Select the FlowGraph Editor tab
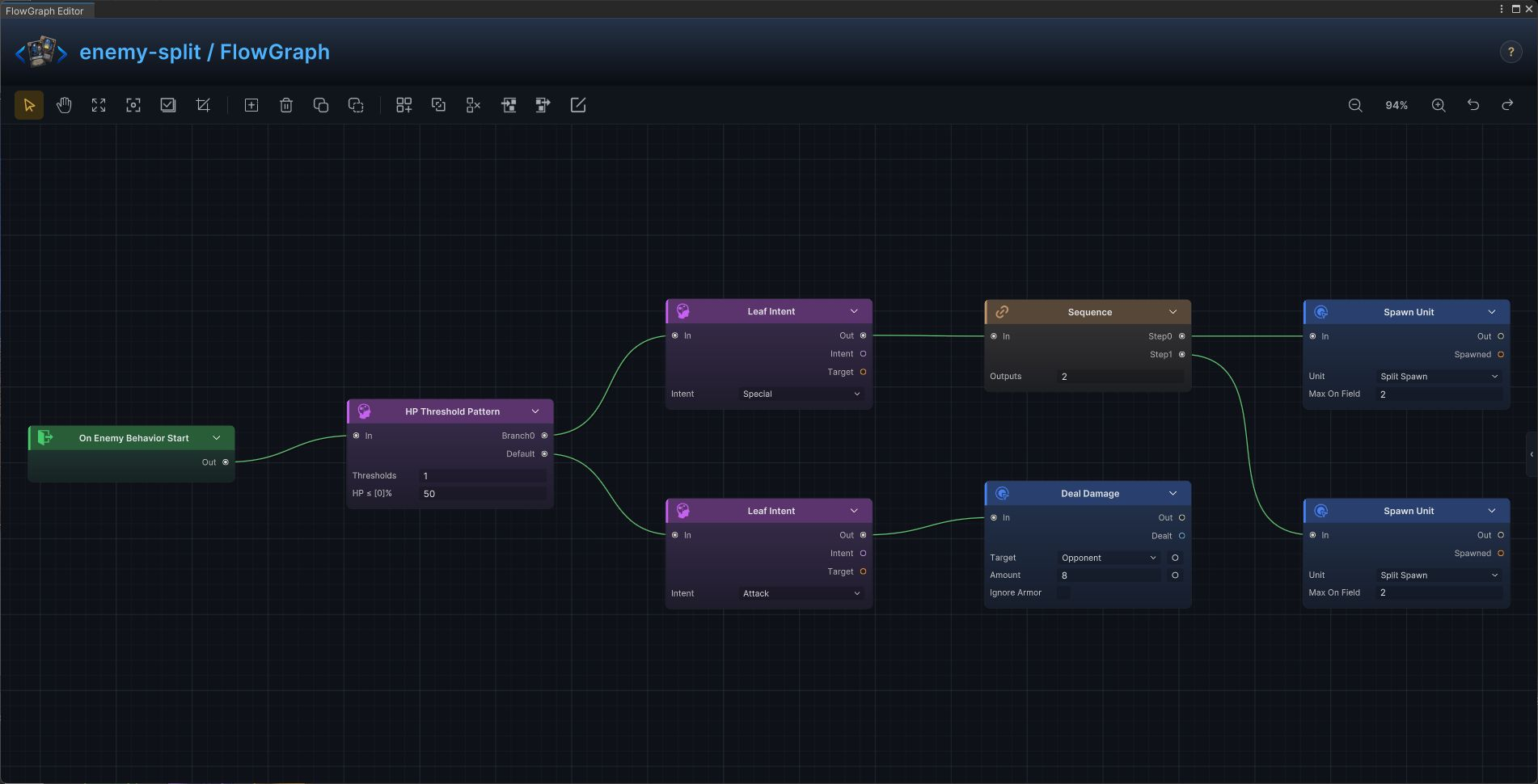 pyautogui.click(x=47, y=11)
